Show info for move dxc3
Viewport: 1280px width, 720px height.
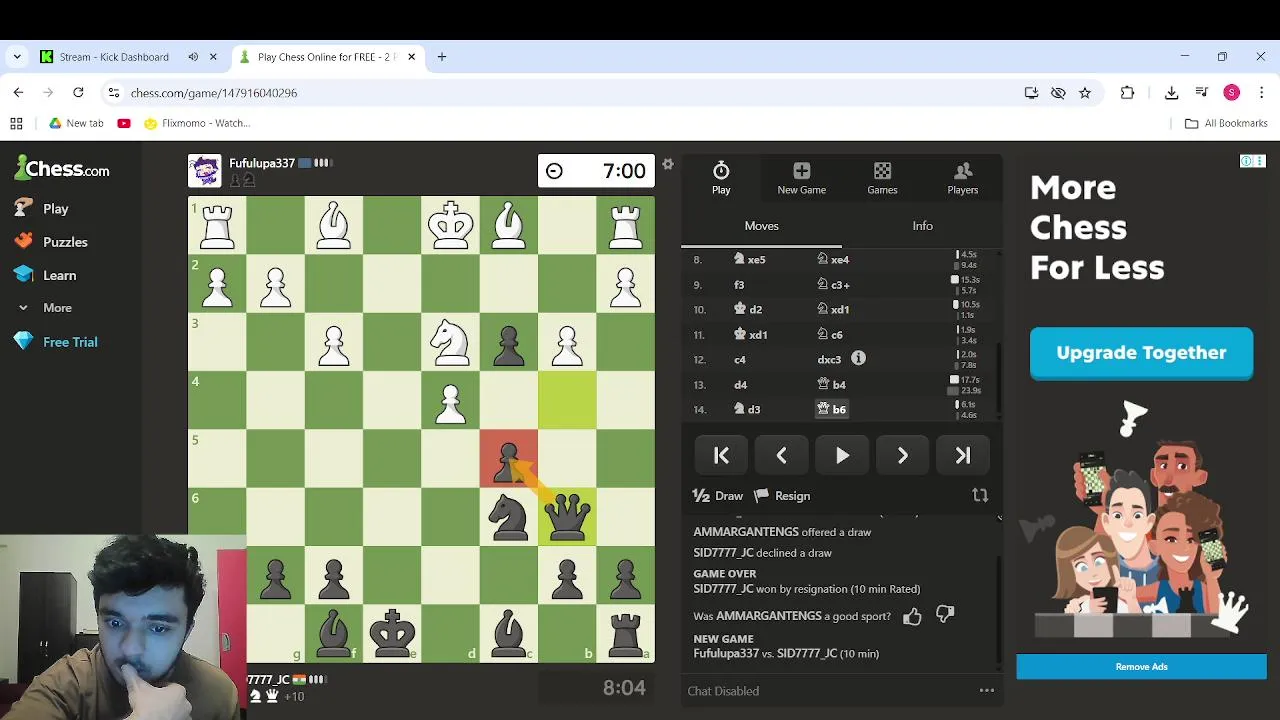point(858,358)
